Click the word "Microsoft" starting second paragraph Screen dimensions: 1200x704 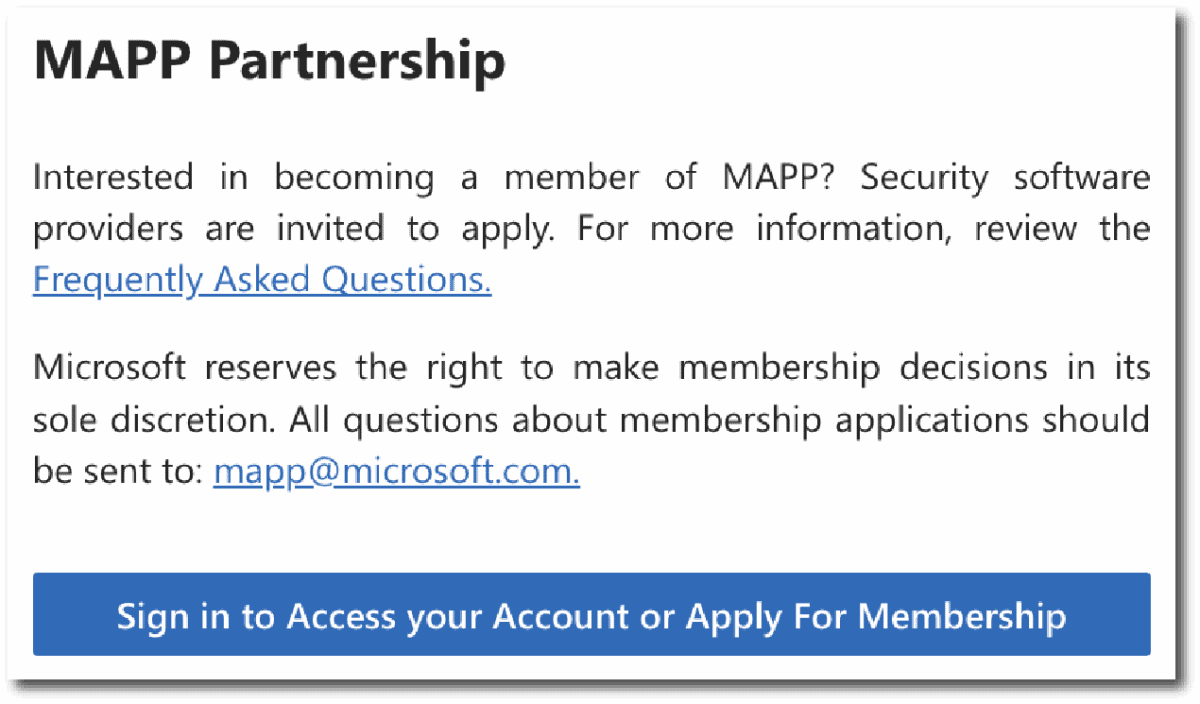pos(109,367)
